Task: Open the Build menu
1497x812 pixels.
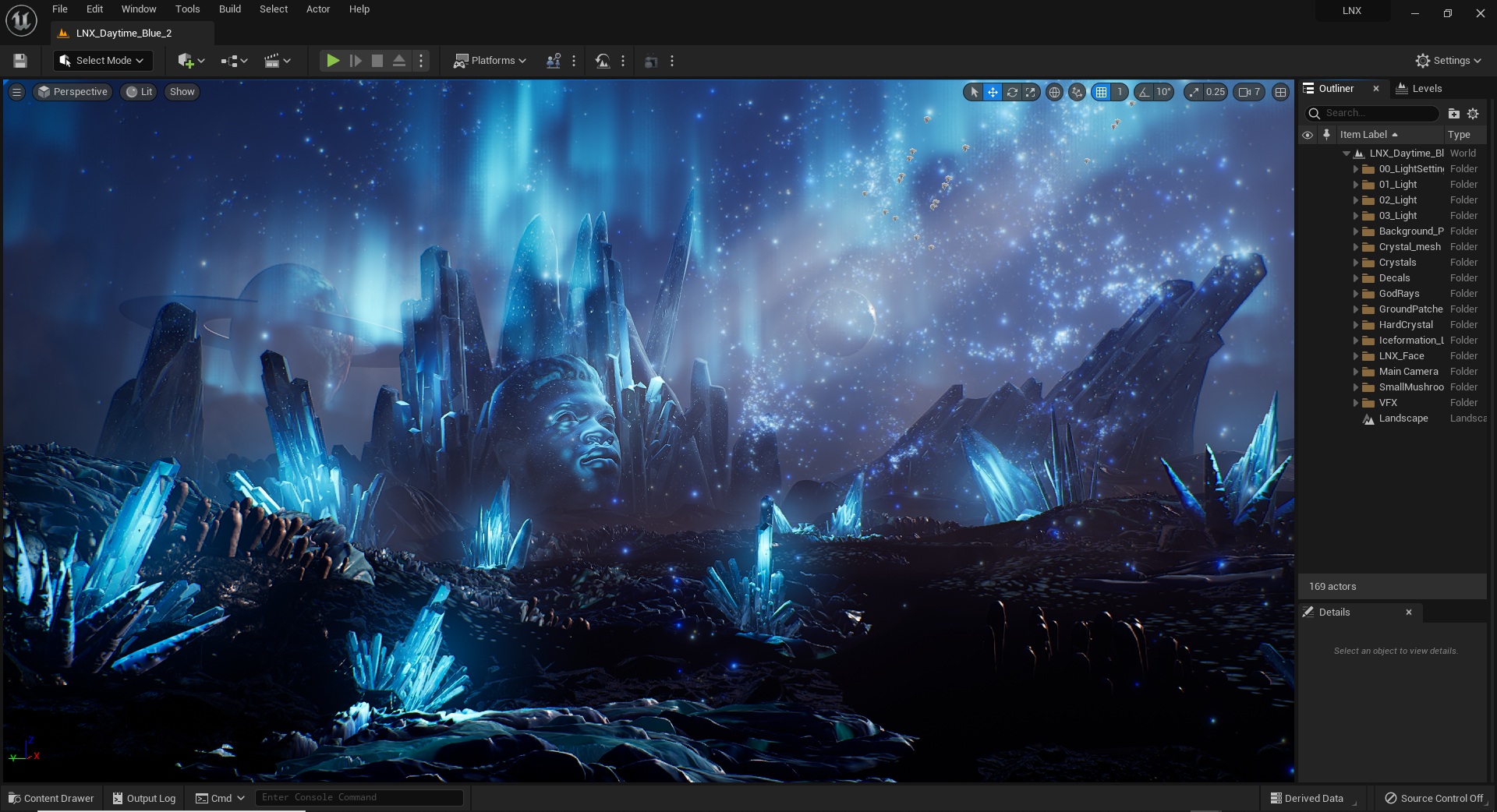Action: tap(229, 9)
